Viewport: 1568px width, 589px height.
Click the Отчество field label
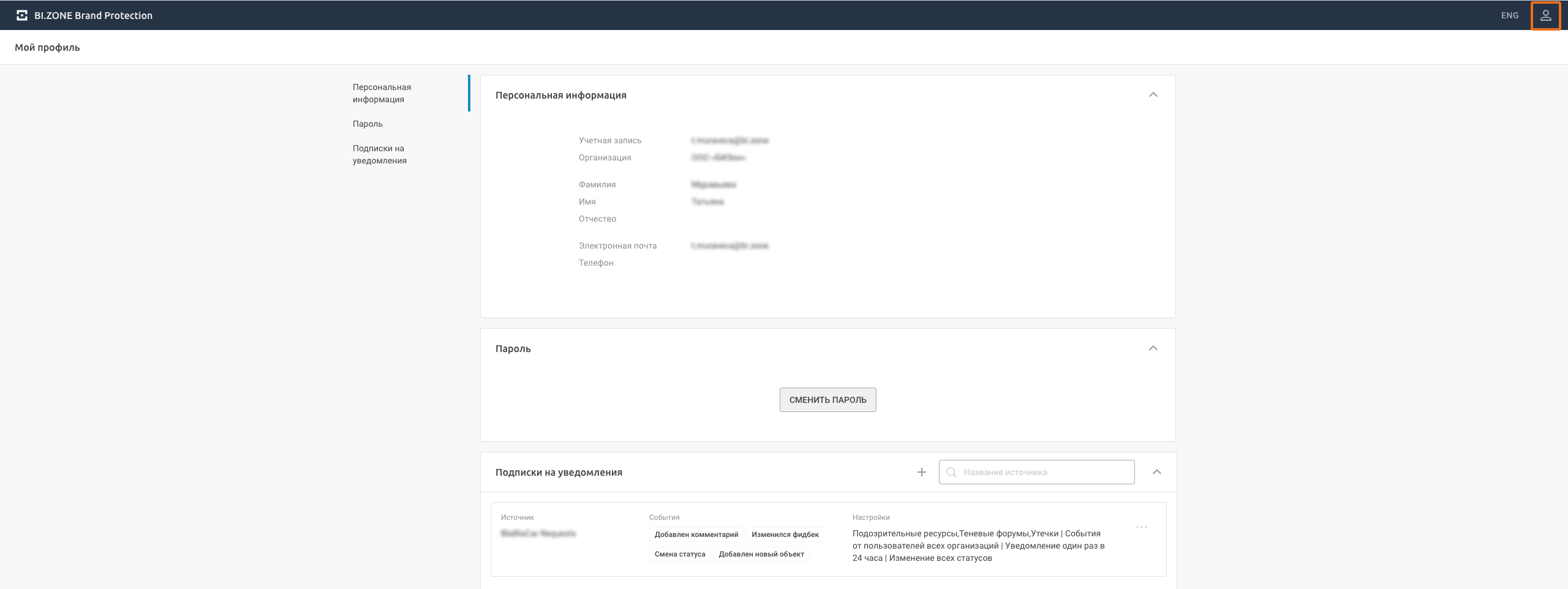click(x=597, y=219)
